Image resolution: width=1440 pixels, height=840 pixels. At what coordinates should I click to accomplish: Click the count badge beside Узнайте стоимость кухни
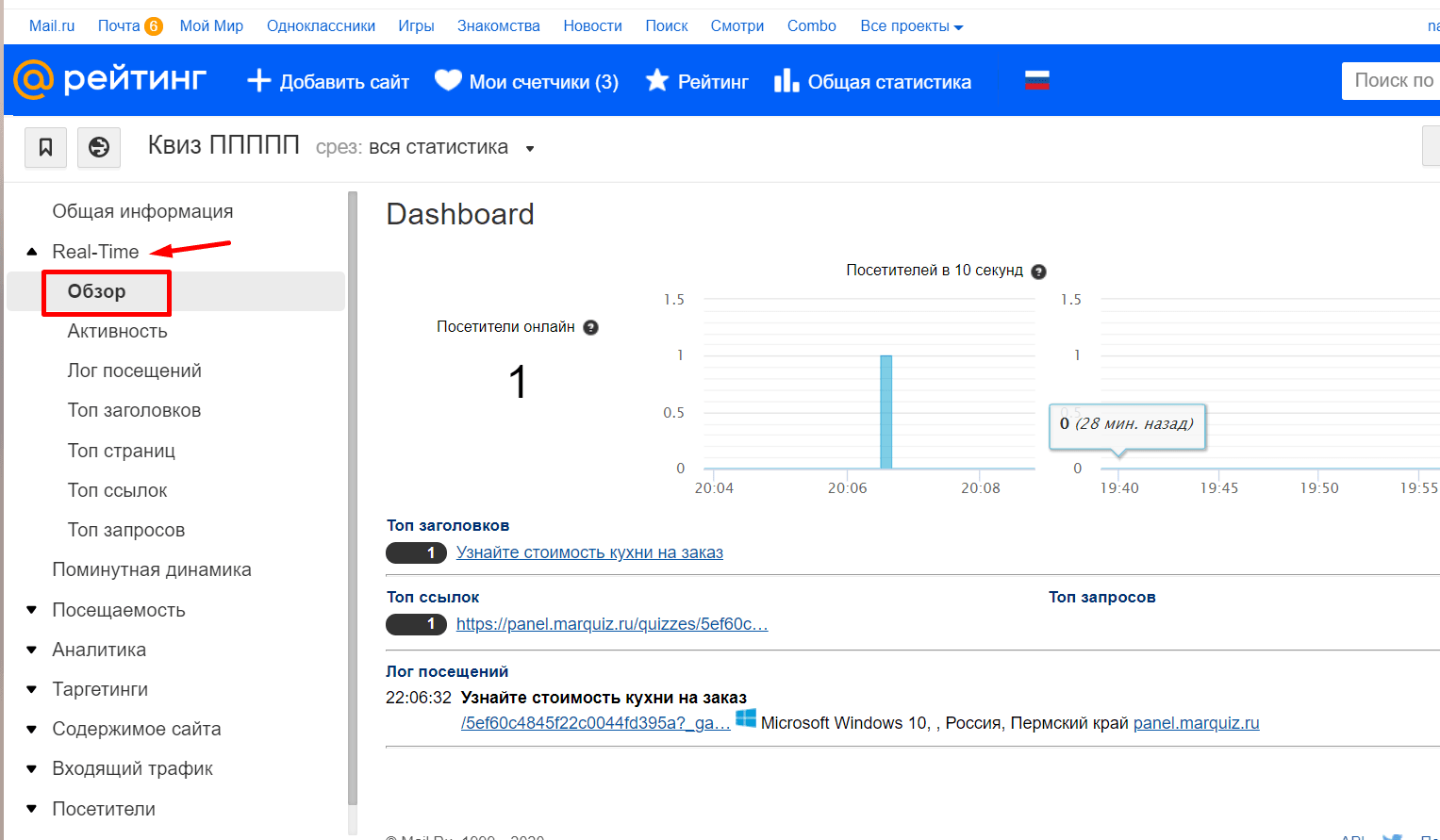[x=416, y=552]
